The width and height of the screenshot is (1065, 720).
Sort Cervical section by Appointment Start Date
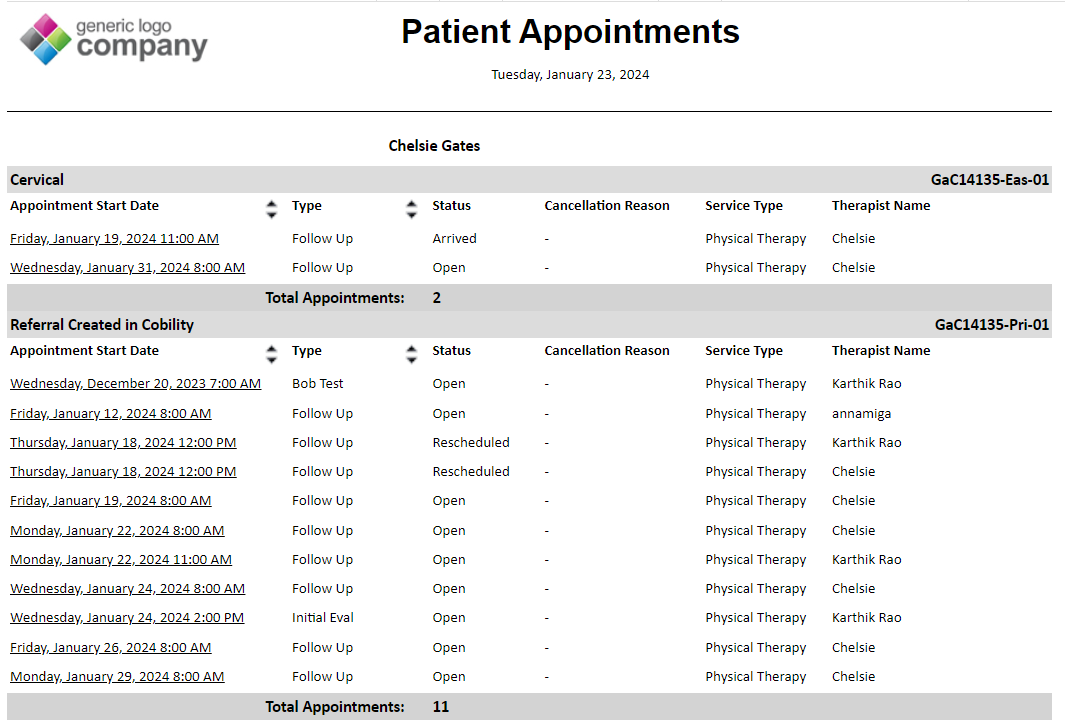[x=271, y=209]
